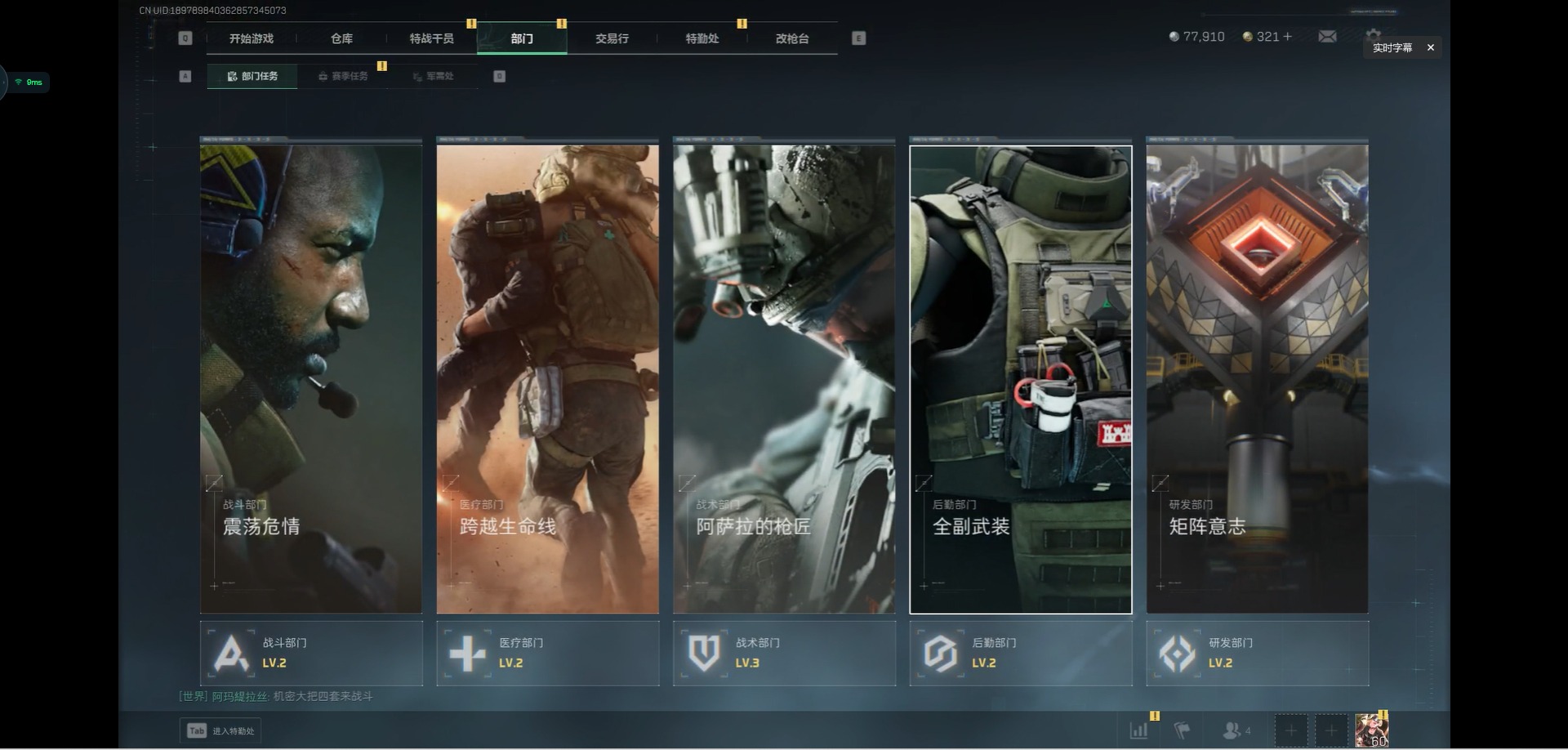Open the mail inbox envelope
Viewport: 1568px width, 750px height.
tap(1328, 37)
